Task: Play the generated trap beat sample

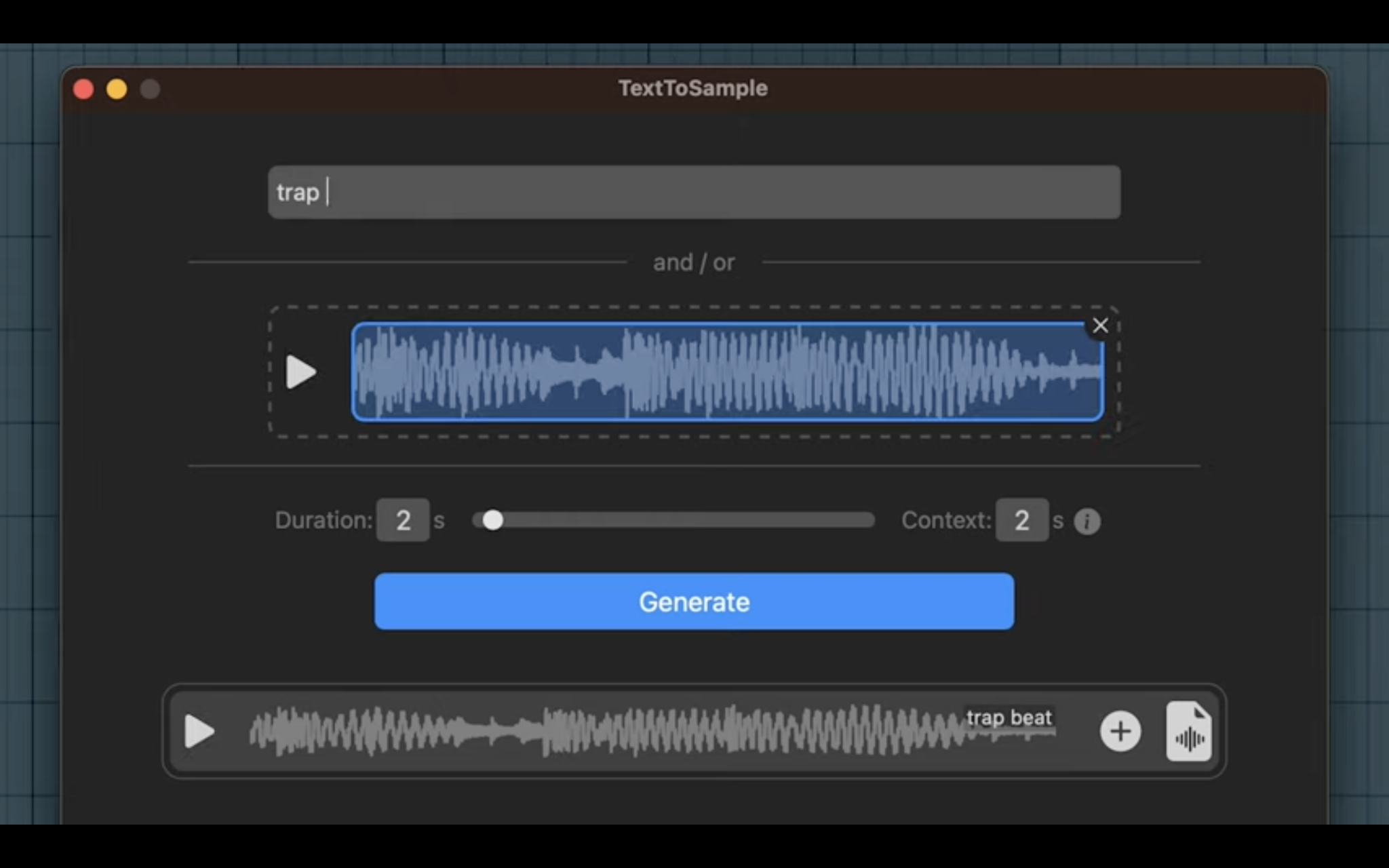Action: 199,732
